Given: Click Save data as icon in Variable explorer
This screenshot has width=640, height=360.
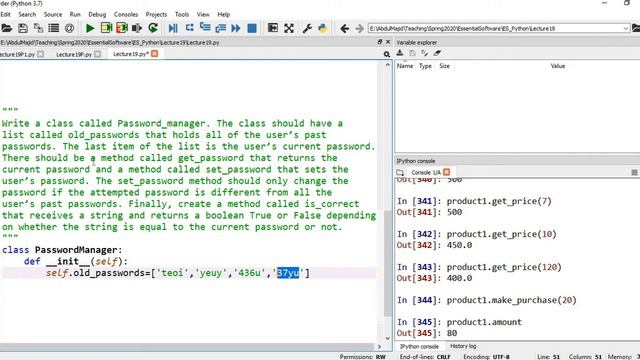Looking at the screenshot, I should pyautogui.click(x=425, y=53).
